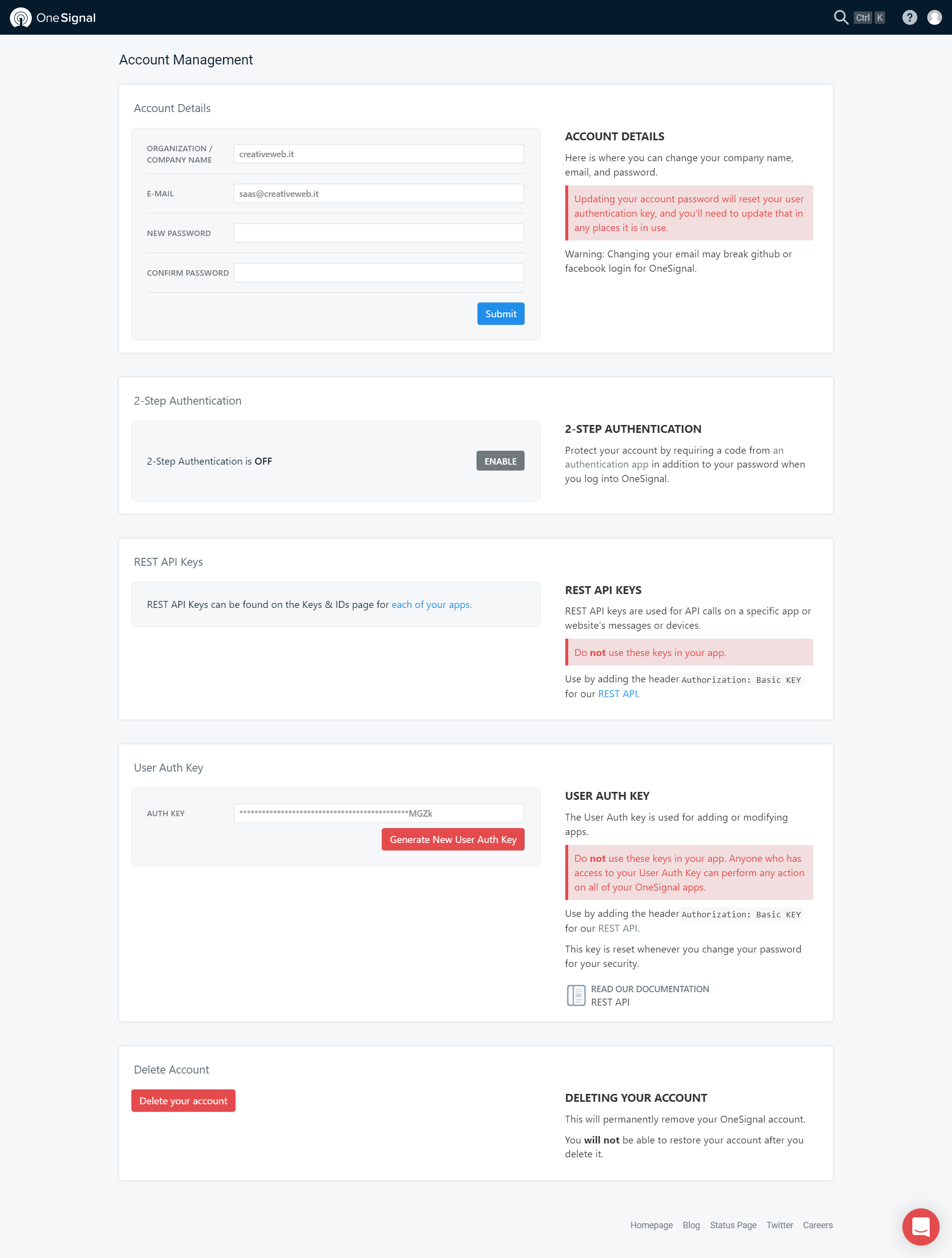The width and height of the screenshot is (952, 1258).
Task: Click each of your apps link
Action: tap(431, 604)
